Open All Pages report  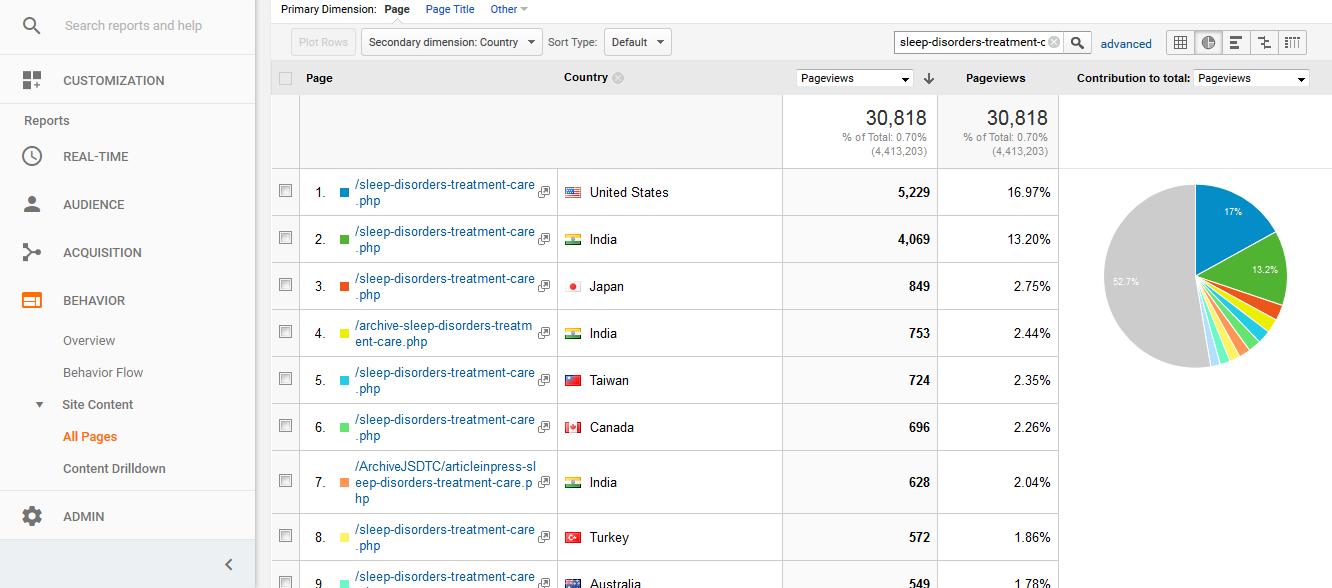coord(90,436)
